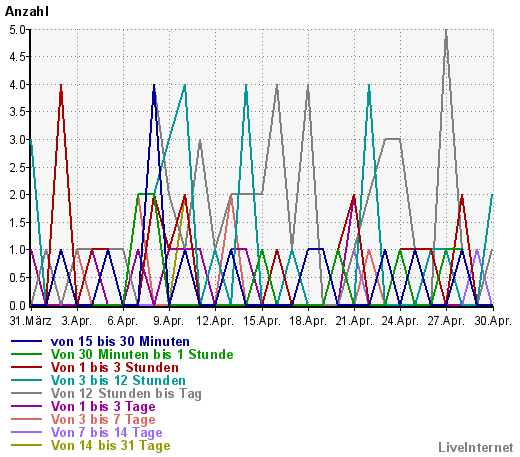Click the '27.Apr.' date label
The height and width of the screenshot is (457, 520).
pos(446,321)
